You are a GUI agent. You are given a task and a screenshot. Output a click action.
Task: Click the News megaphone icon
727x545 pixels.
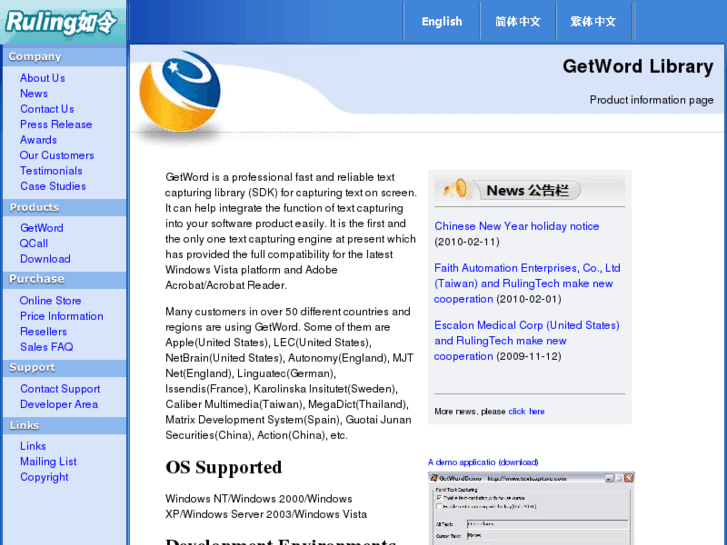pos(456,189)
